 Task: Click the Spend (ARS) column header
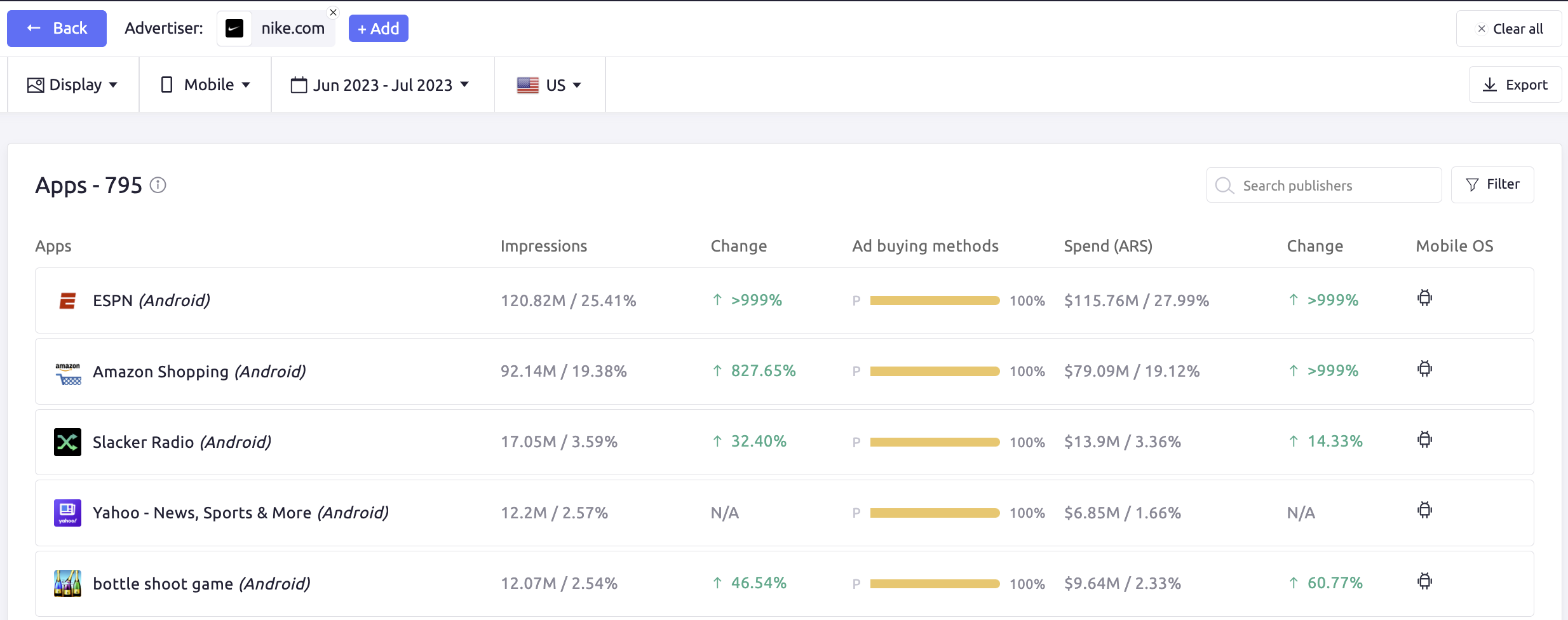click(x=1108, y=246)
